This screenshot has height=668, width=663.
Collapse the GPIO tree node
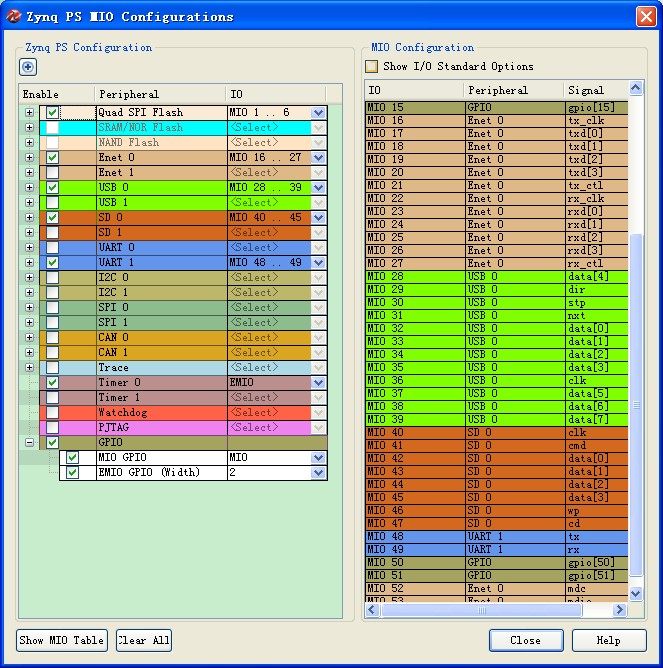(x=29, y=443)
